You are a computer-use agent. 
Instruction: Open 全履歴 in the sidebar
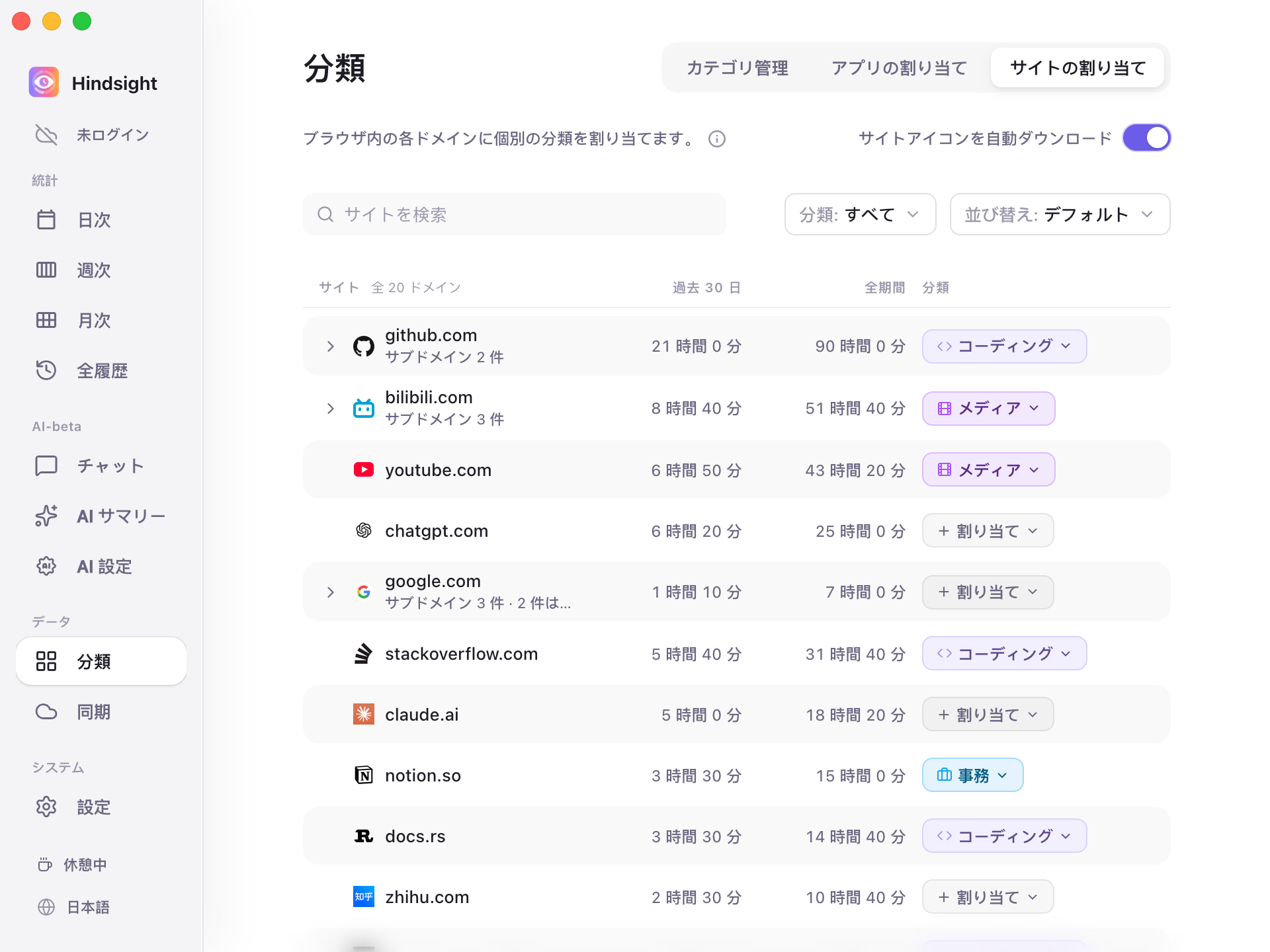(101, 370)
